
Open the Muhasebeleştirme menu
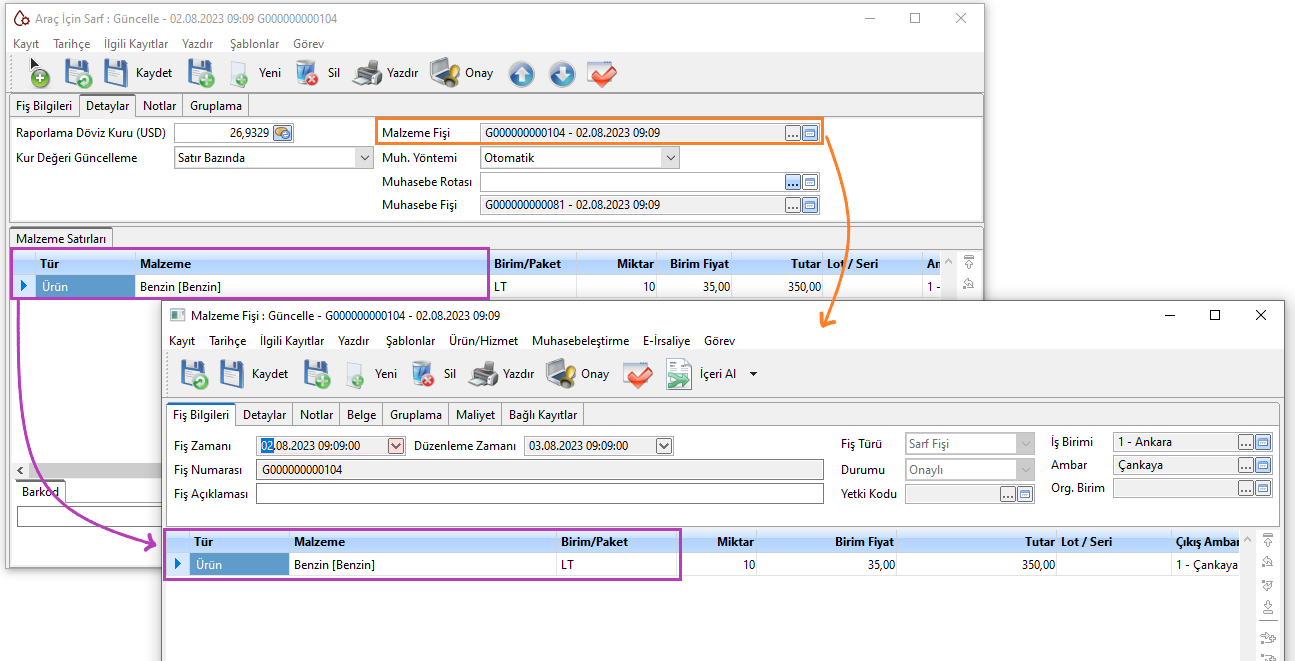(x=580, y=341)
